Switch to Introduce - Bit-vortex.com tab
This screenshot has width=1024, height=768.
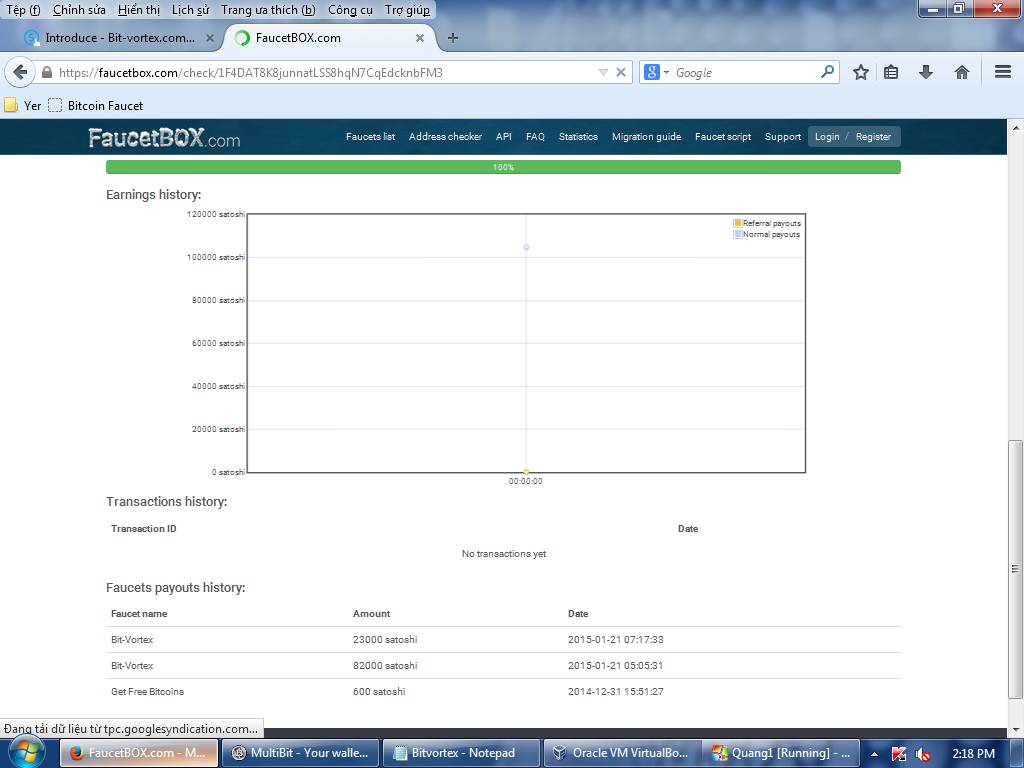120,38
